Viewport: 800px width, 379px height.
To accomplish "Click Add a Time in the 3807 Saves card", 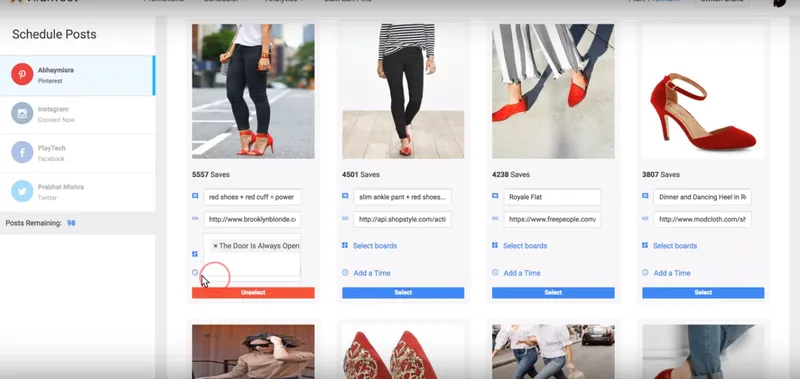I will [x=672, y=273].
